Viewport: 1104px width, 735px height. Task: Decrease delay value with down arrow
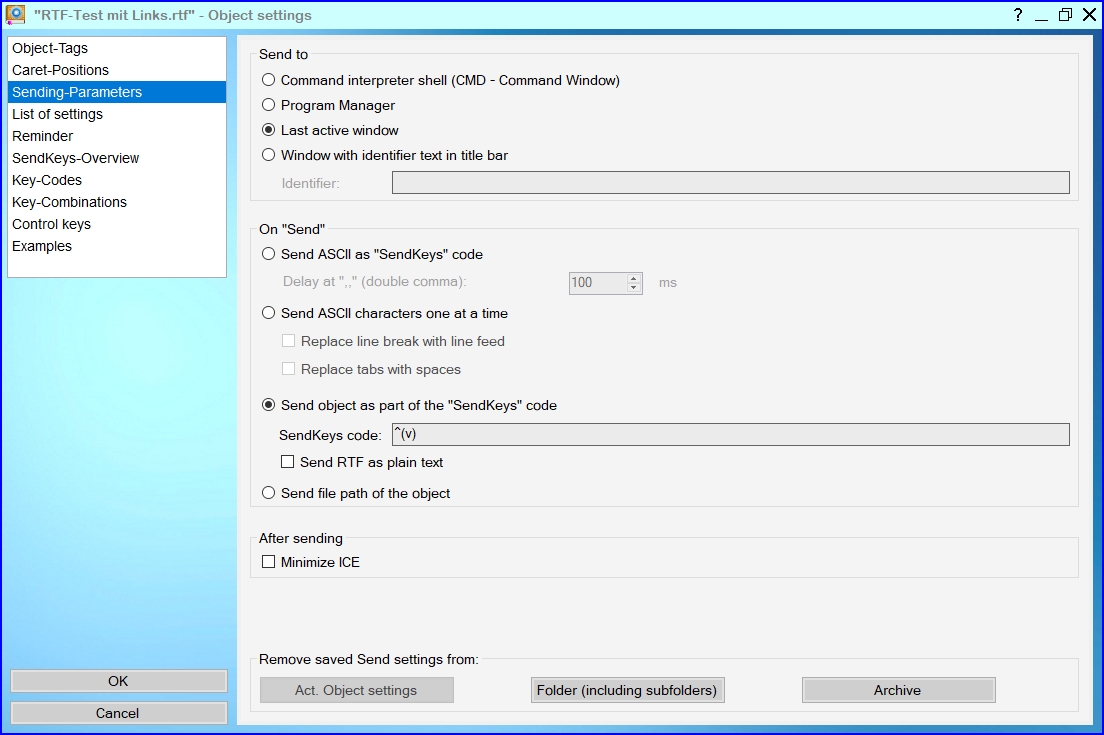[633, 288]
